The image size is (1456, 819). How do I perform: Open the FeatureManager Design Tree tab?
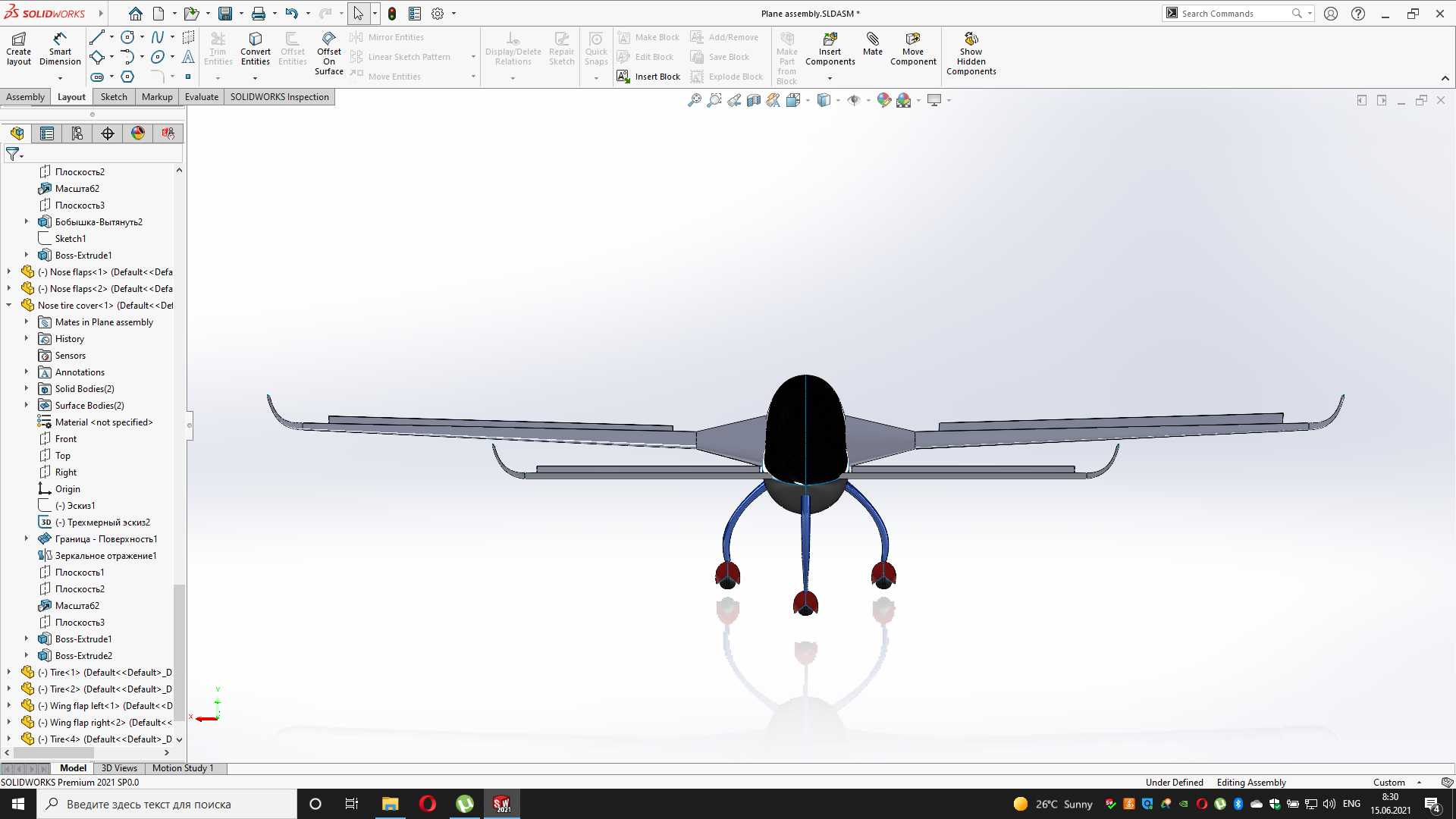click(17, 133)
